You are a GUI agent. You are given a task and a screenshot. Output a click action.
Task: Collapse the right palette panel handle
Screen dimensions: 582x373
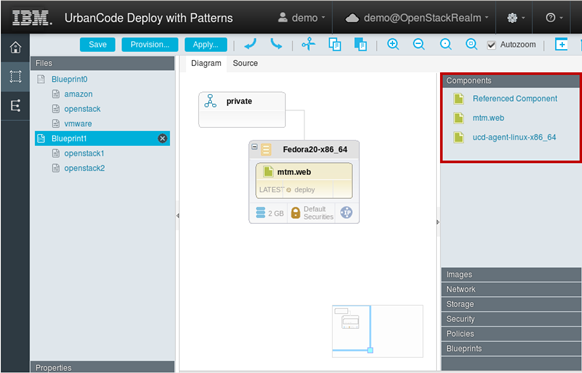(x=438, y=222)
